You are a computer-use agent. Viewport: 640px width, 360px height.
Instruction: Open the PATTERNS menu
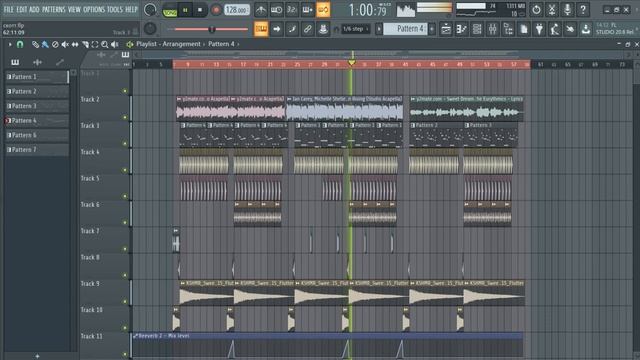53,9
